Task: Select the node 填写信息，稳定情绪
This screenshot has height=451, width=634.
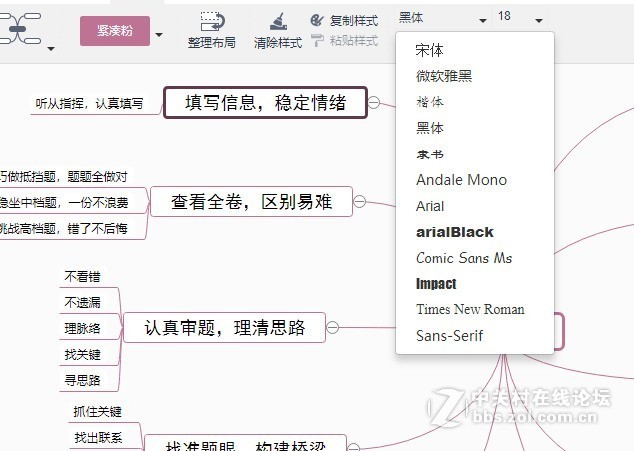Action: (266, 102)
